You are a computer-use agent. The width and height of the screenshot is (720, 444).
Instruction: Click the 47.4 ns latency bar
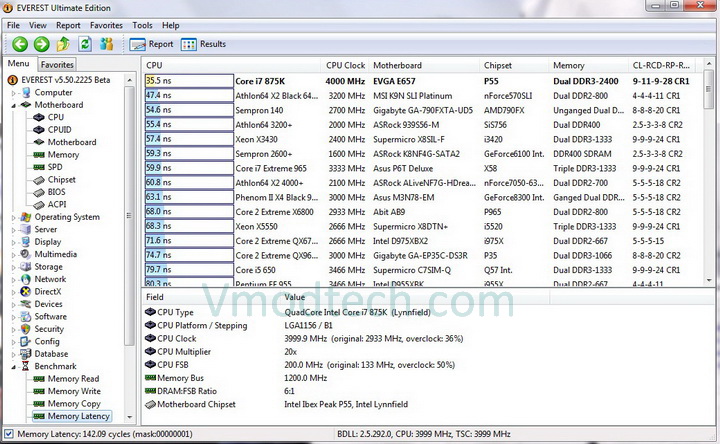tap(189, 96)
